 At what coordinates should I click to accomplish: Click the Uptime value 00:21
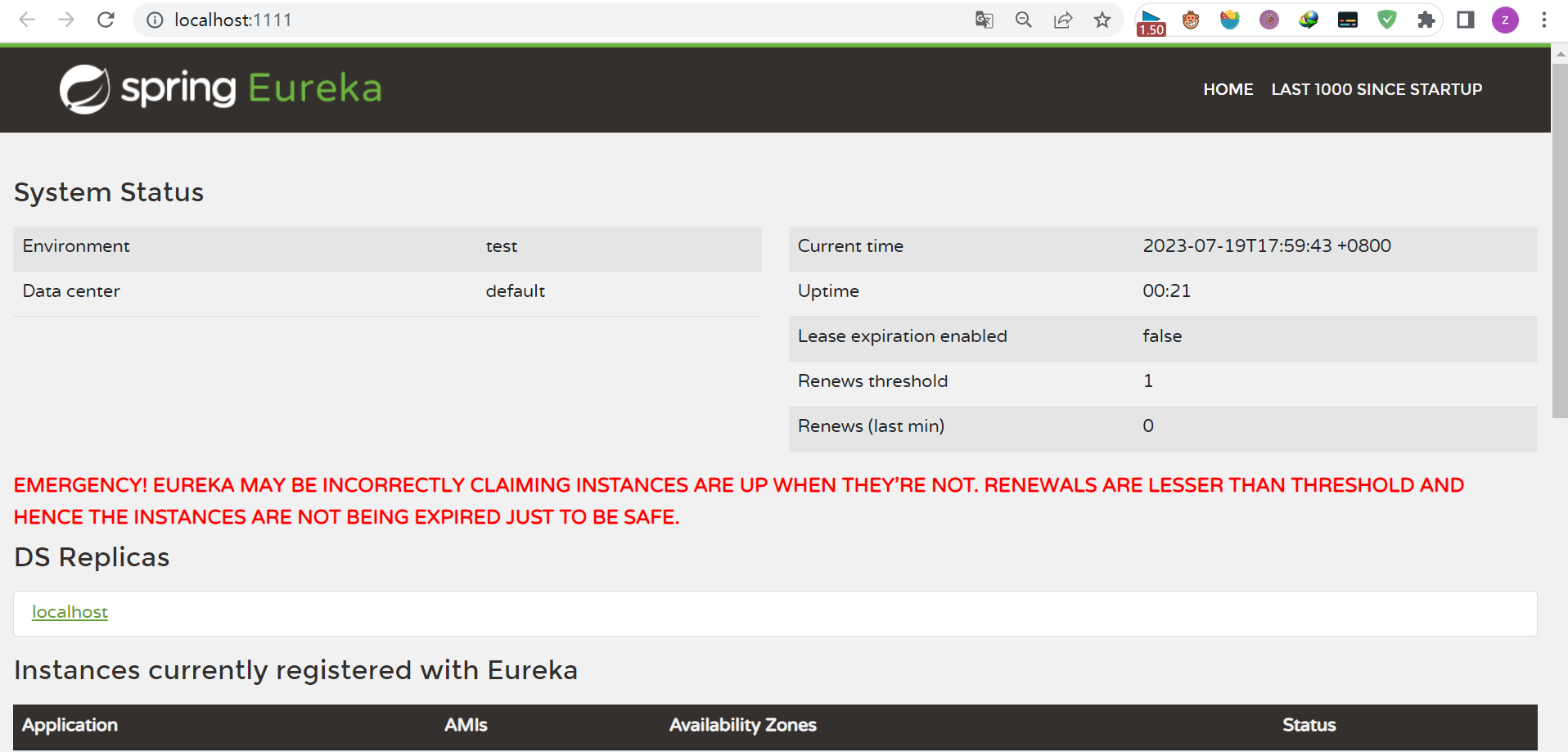(1167, 290)
